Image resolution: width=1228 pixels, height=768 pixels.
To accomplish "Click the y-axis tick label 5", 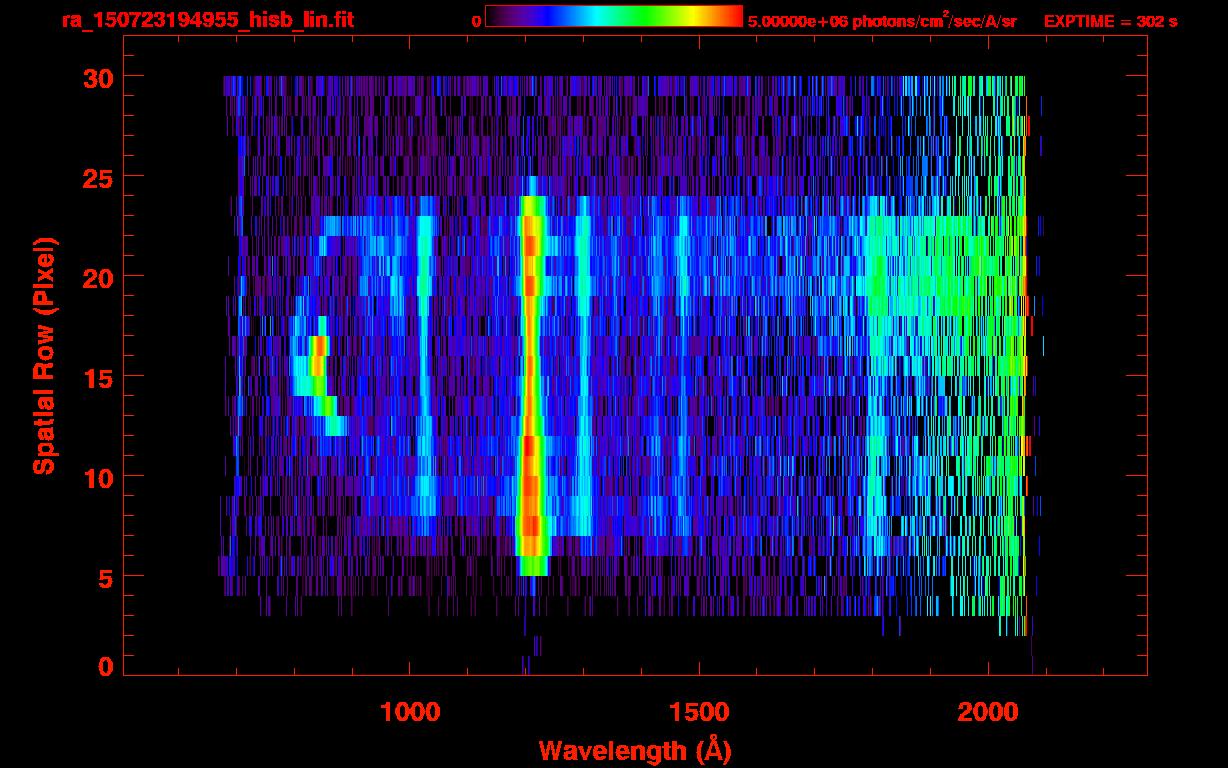I will (x=103, y=577).
